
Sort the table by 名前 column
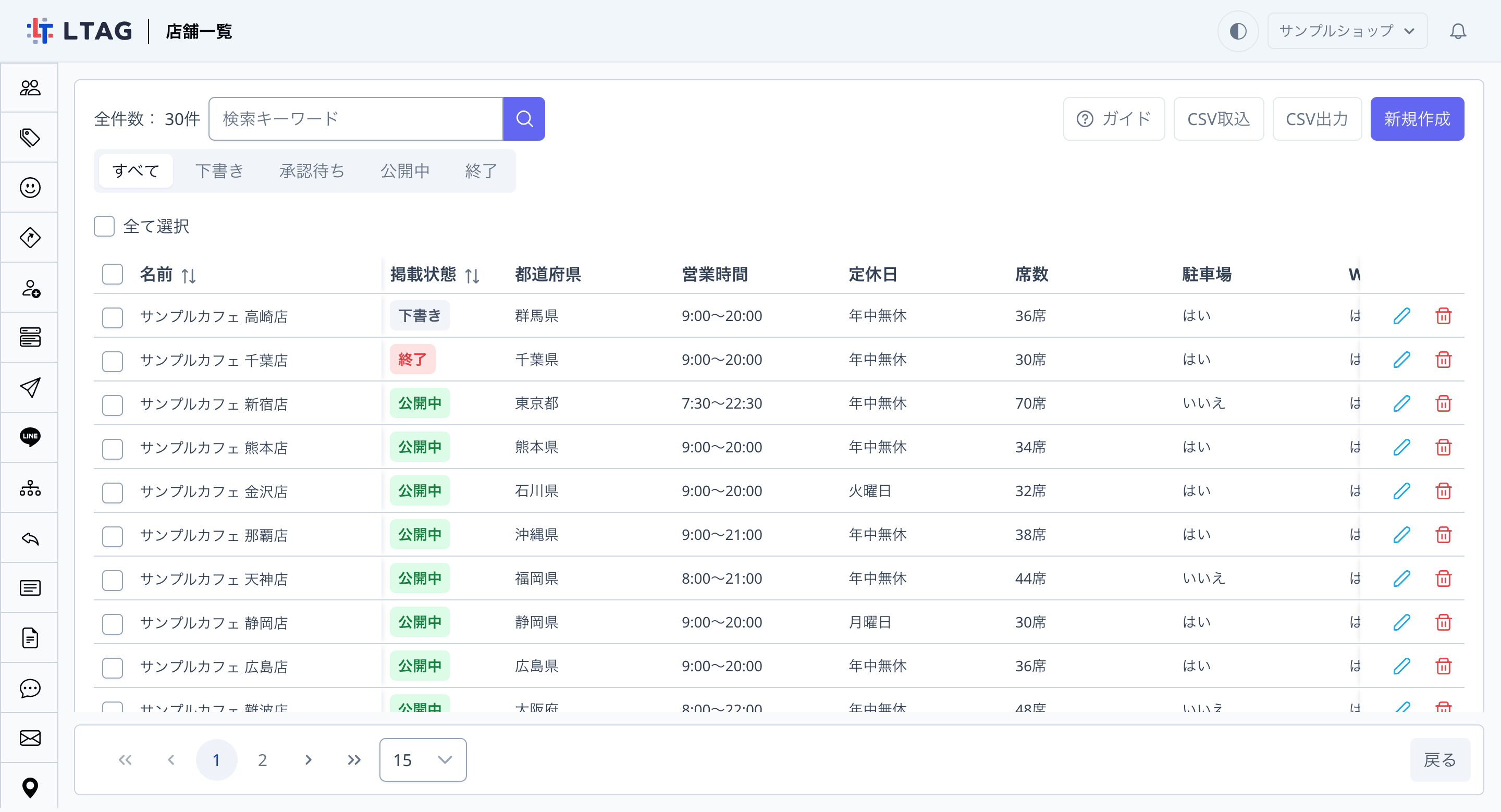[x=188, y=276]
